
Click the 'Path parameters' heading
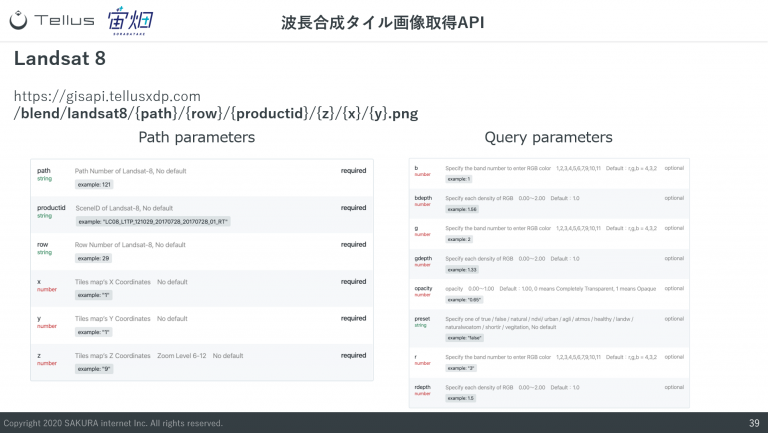pyautogui.click(x=196, y=137)
